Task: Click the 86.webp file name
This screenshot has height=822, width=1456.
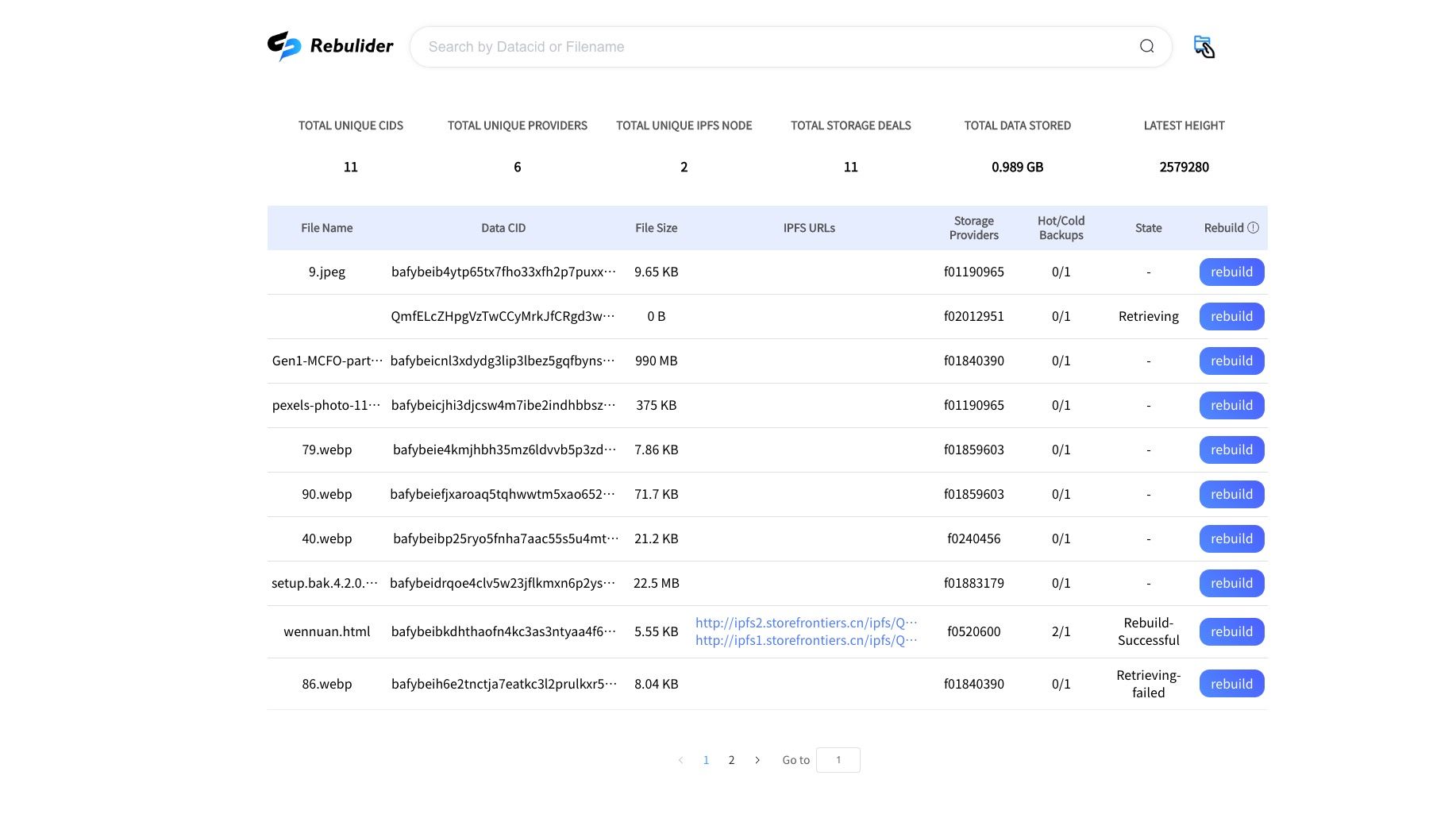Action: pyautogui.click(x=326, y=684)
